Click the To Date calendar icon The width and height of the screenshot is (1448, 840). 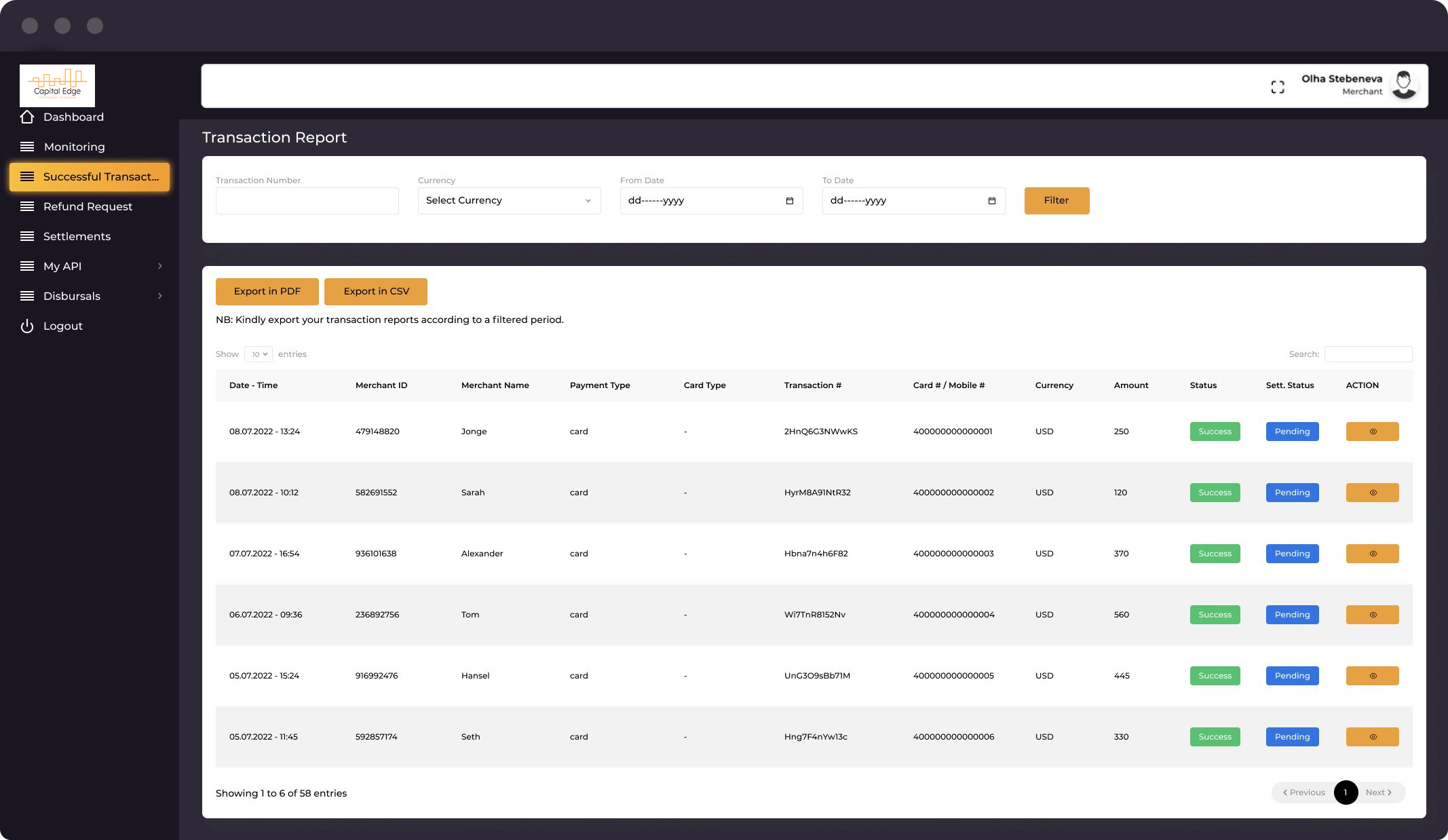(x=991, y=201)
